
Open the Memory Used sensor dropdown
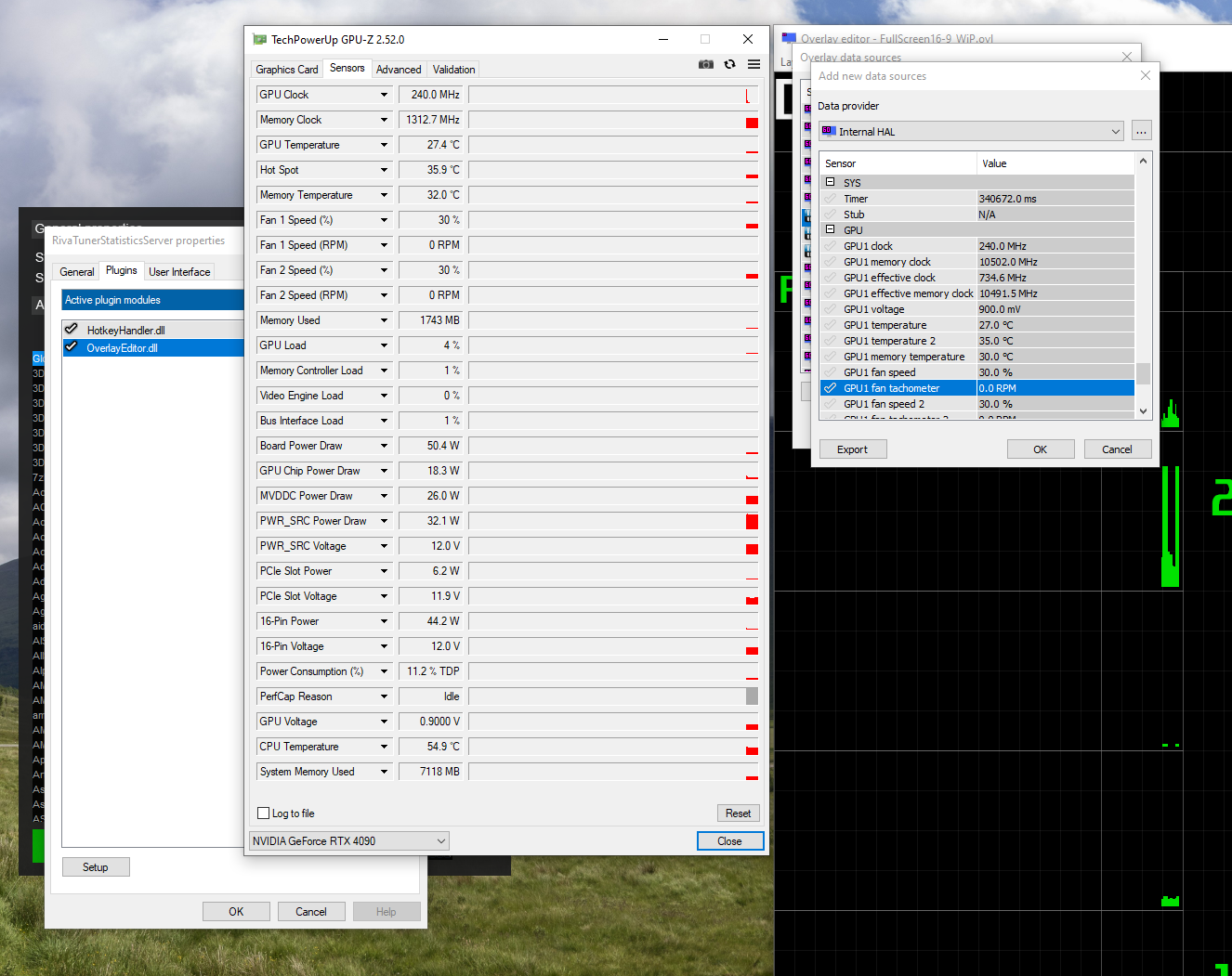(384, 320)
